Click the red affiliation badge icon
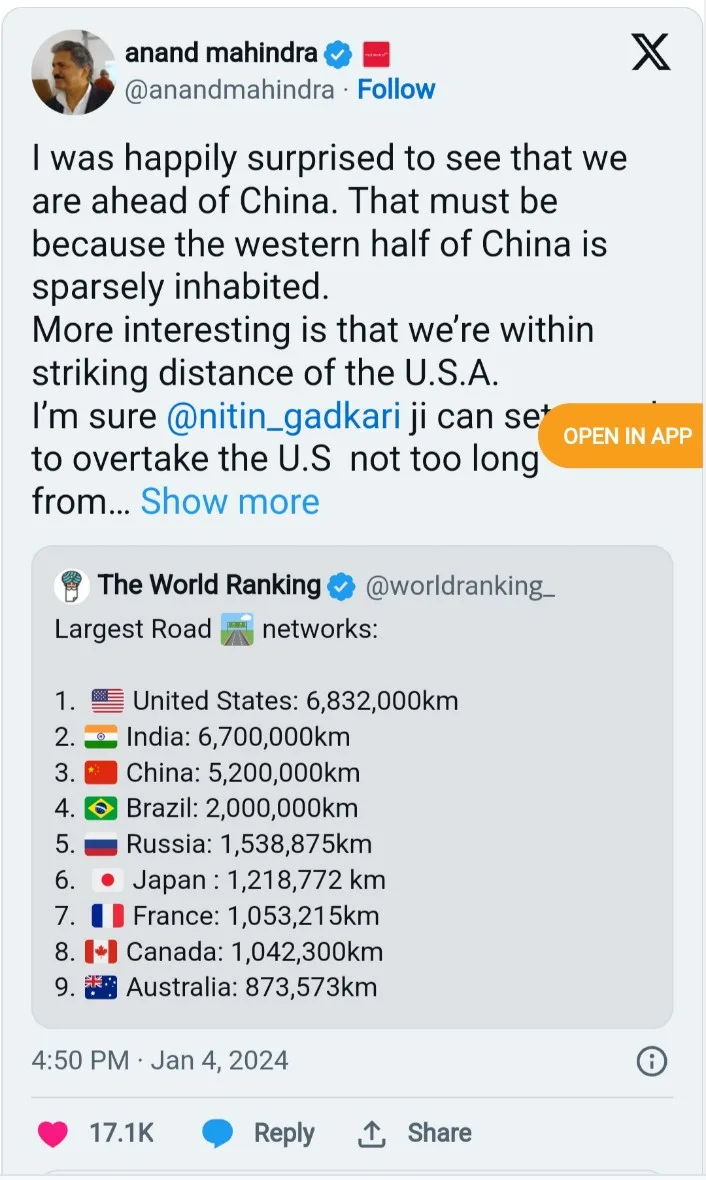706x1180 pixels. (x=375, y=54)
